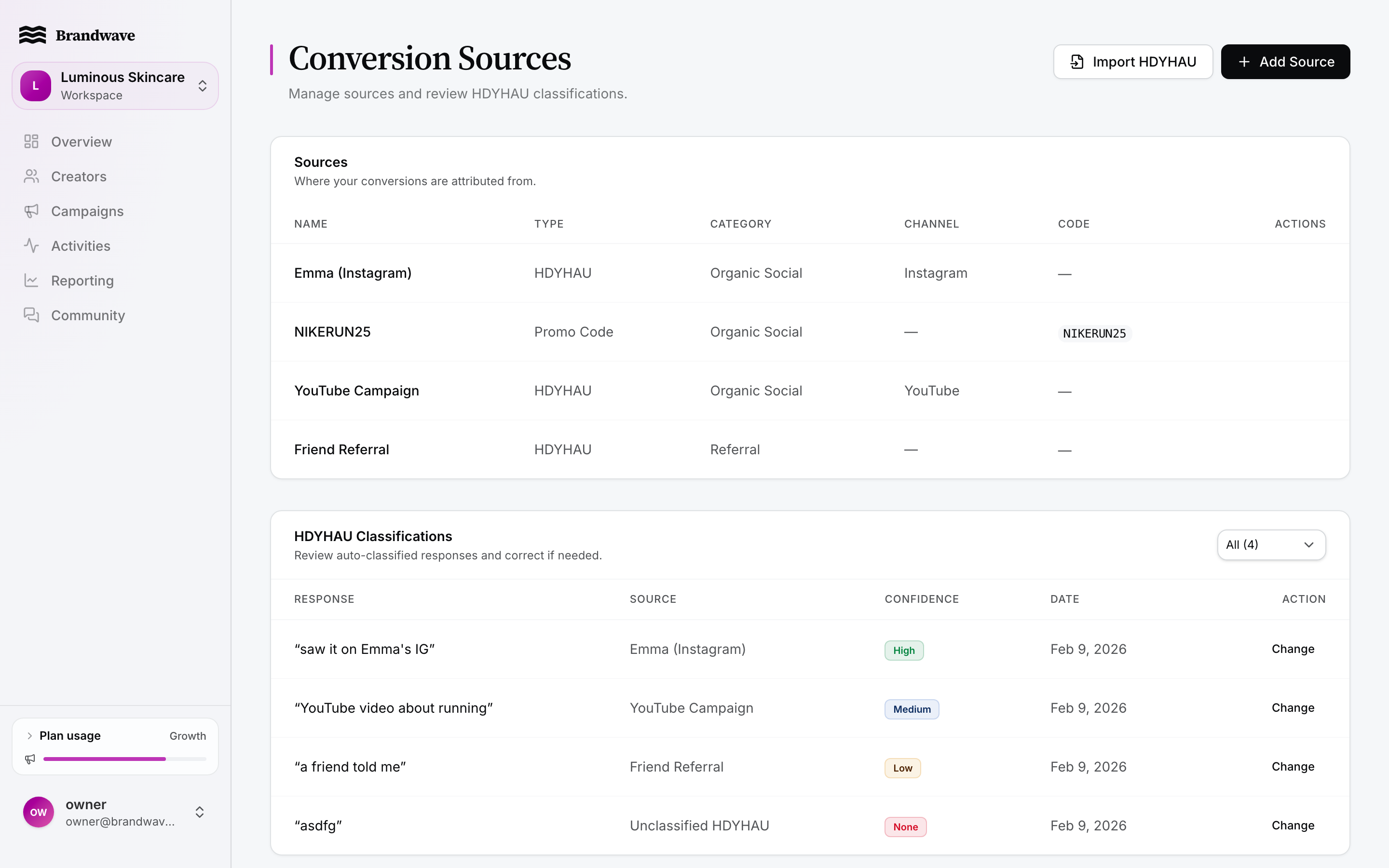This screenshot has height=868, width=1389.
Task: Click the Plan usage progress bar
Action: click(124, 759)
